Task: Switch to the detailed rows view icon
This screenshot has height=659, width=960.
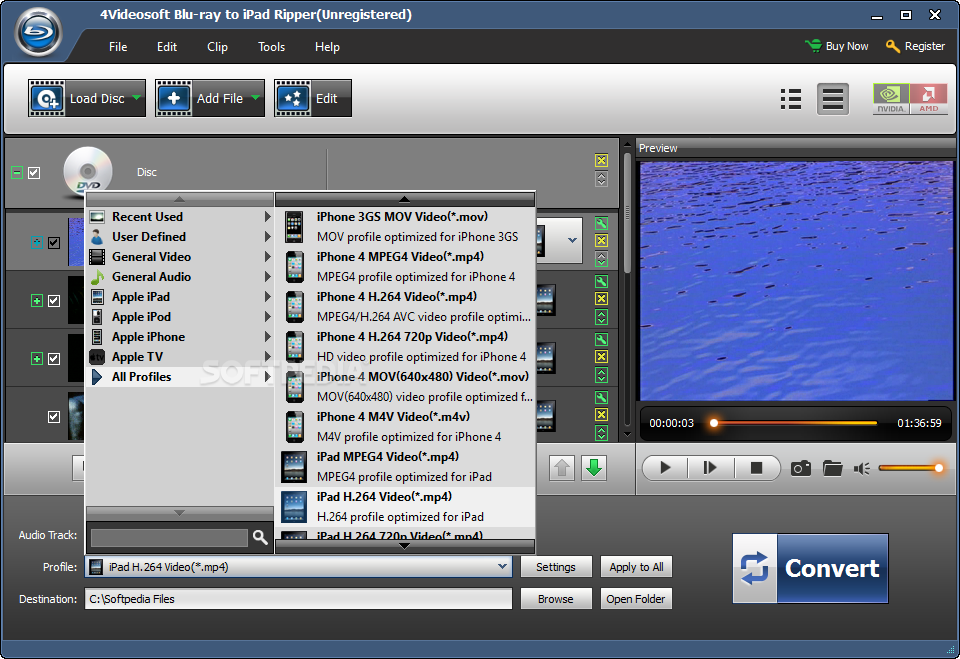Action: point(833,99)
